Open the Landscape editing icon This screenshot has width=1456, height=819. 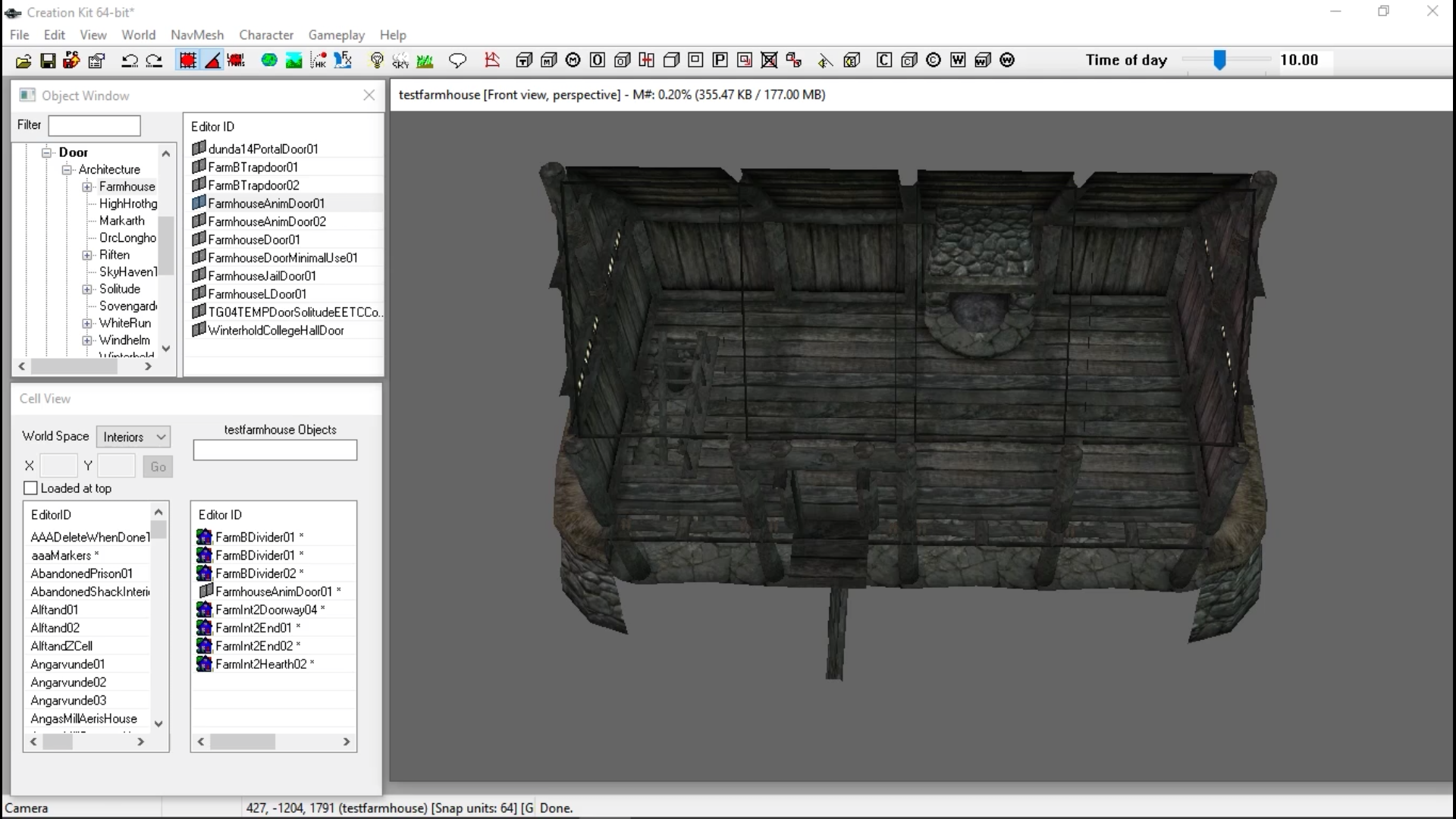(x=293, y=61)
